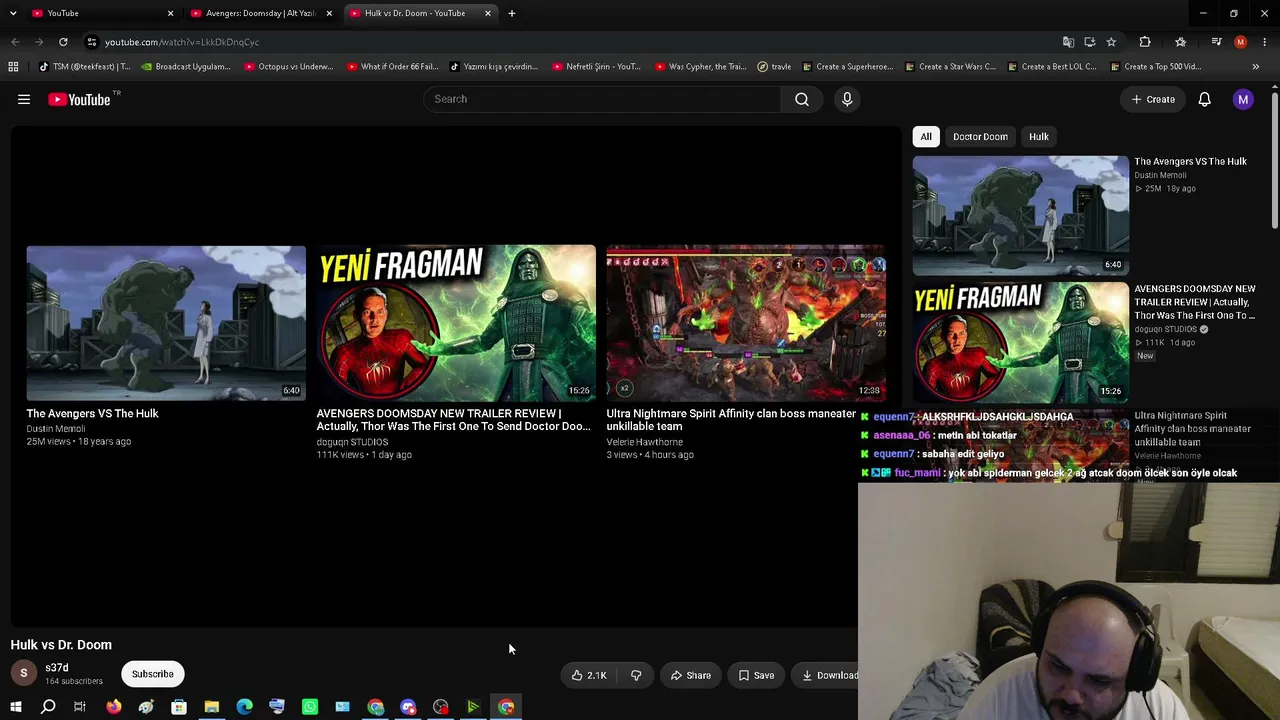Image resolution: width=1280 pixels, height=720 pixels.
Task: Open Octopus vs Underw... bookmark
Action: click(x=288, y=67)
